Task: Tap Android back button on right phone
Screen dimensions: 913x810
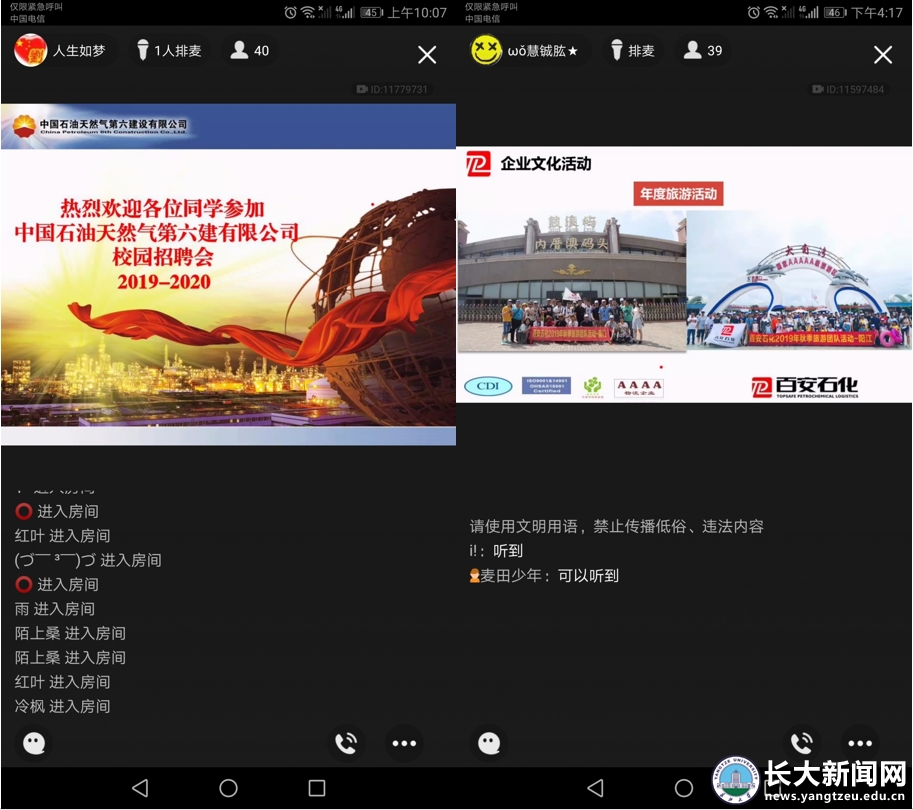Action: 595,788
